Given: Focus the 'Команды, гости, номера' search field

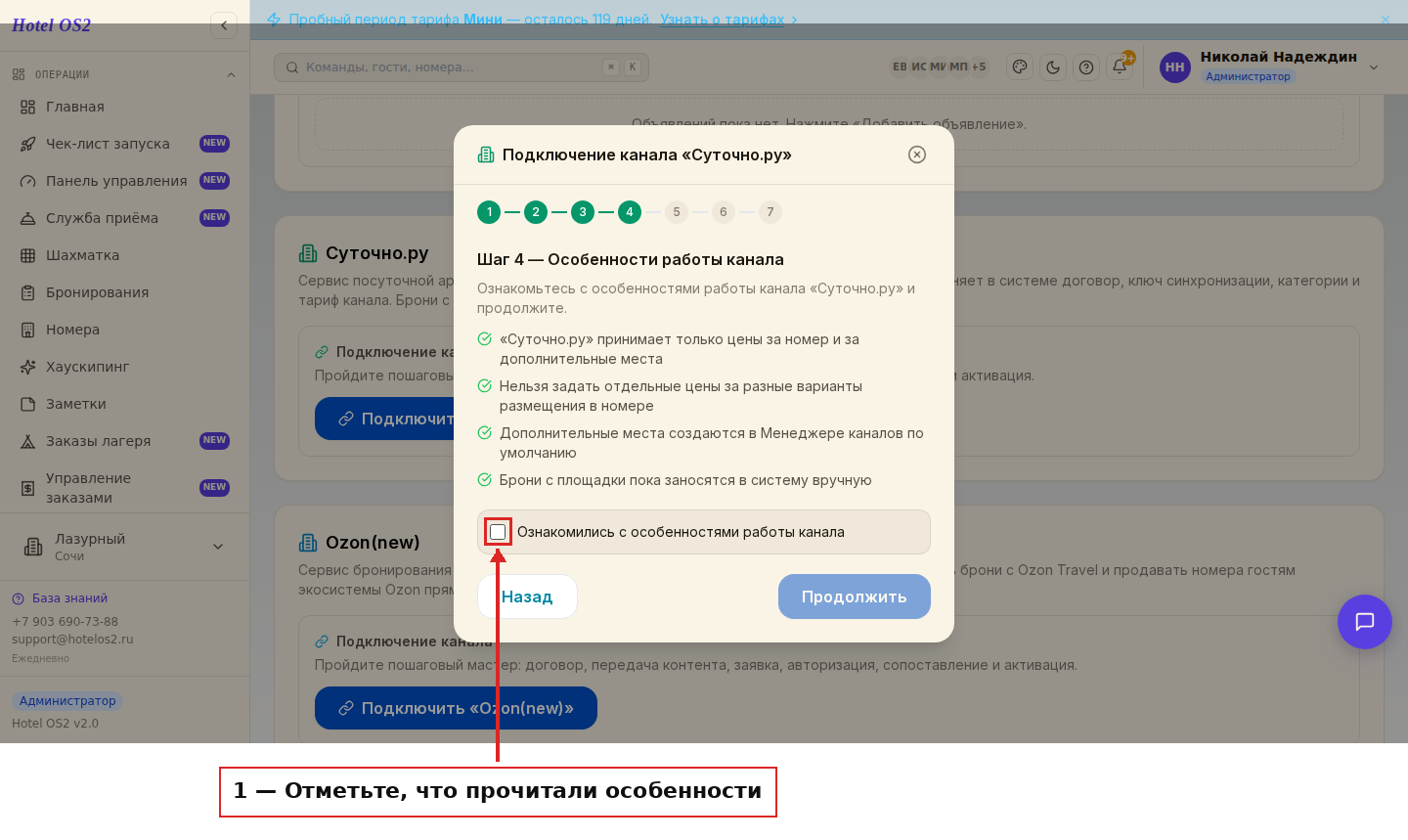Looking at the screenshot, I should [462, 67].
